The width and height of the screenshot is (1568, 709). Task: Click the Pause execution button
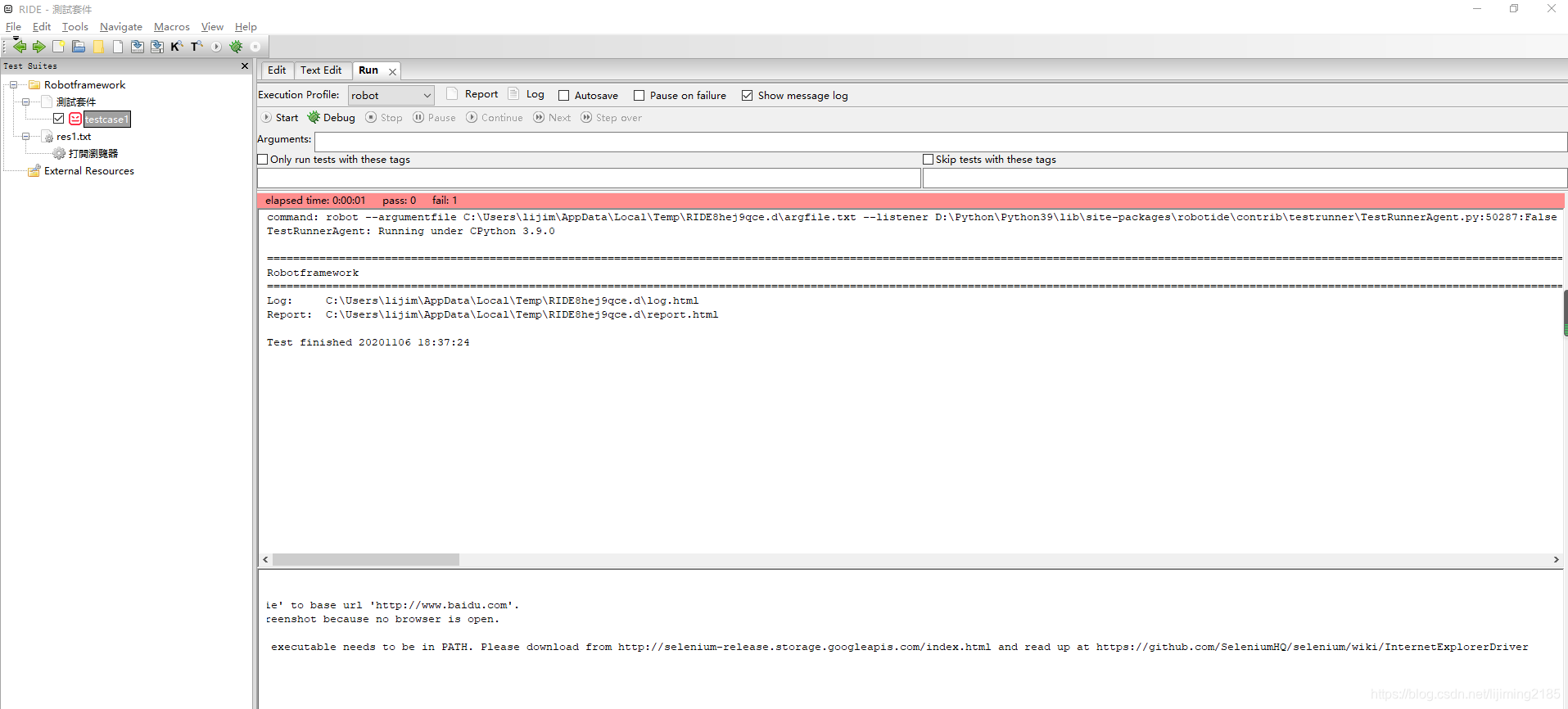(x=434, y=118)
